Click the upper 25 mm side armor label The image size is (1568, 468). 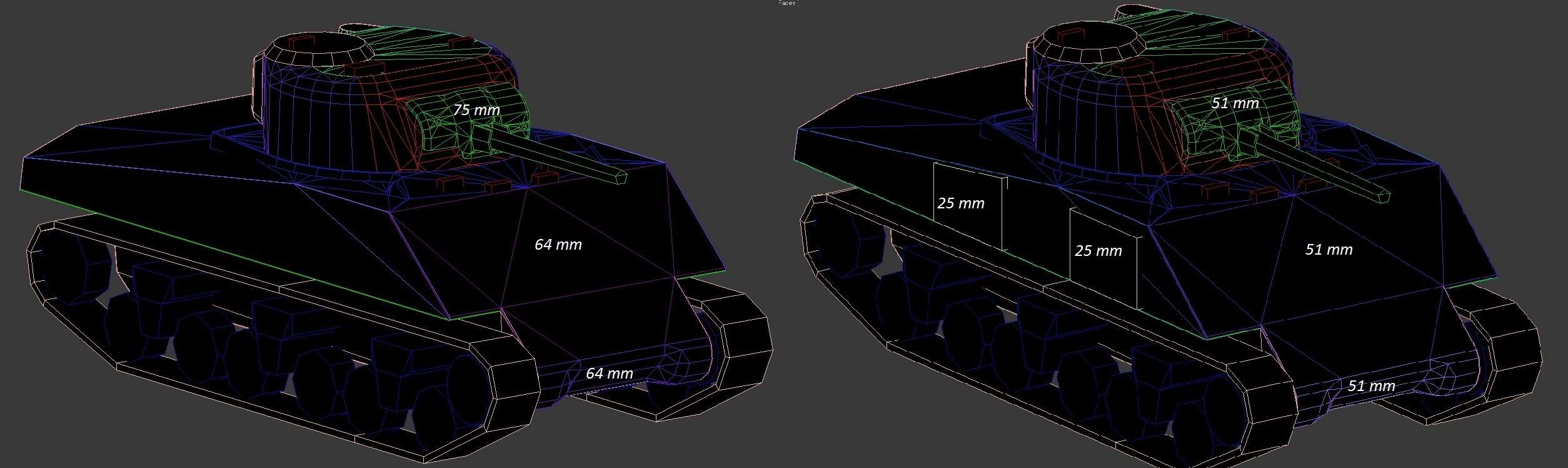coord(960,203)
